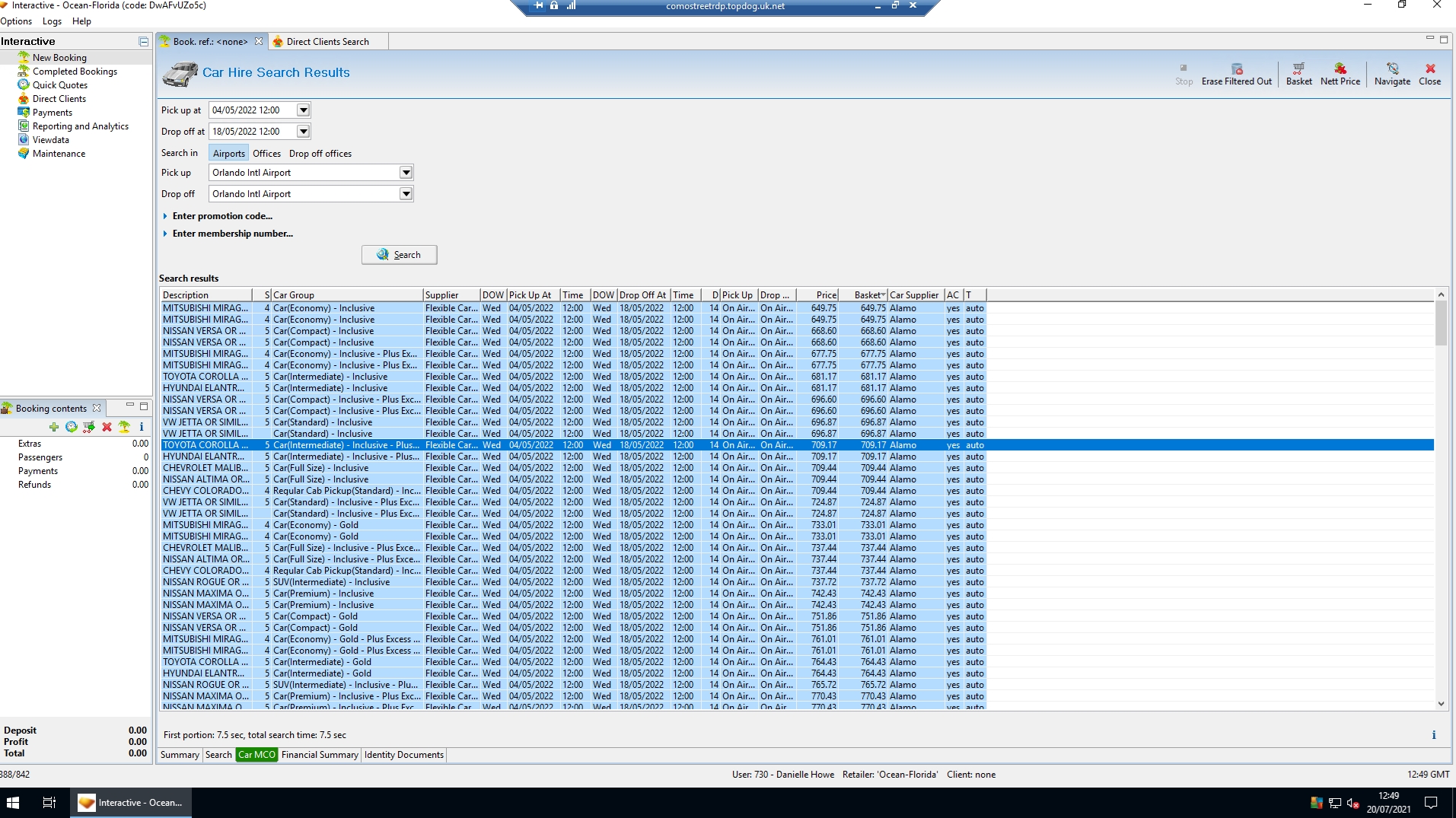The image size is (1456, 818).
Task: Select Airports search mode
Action: tap(229, 154)
